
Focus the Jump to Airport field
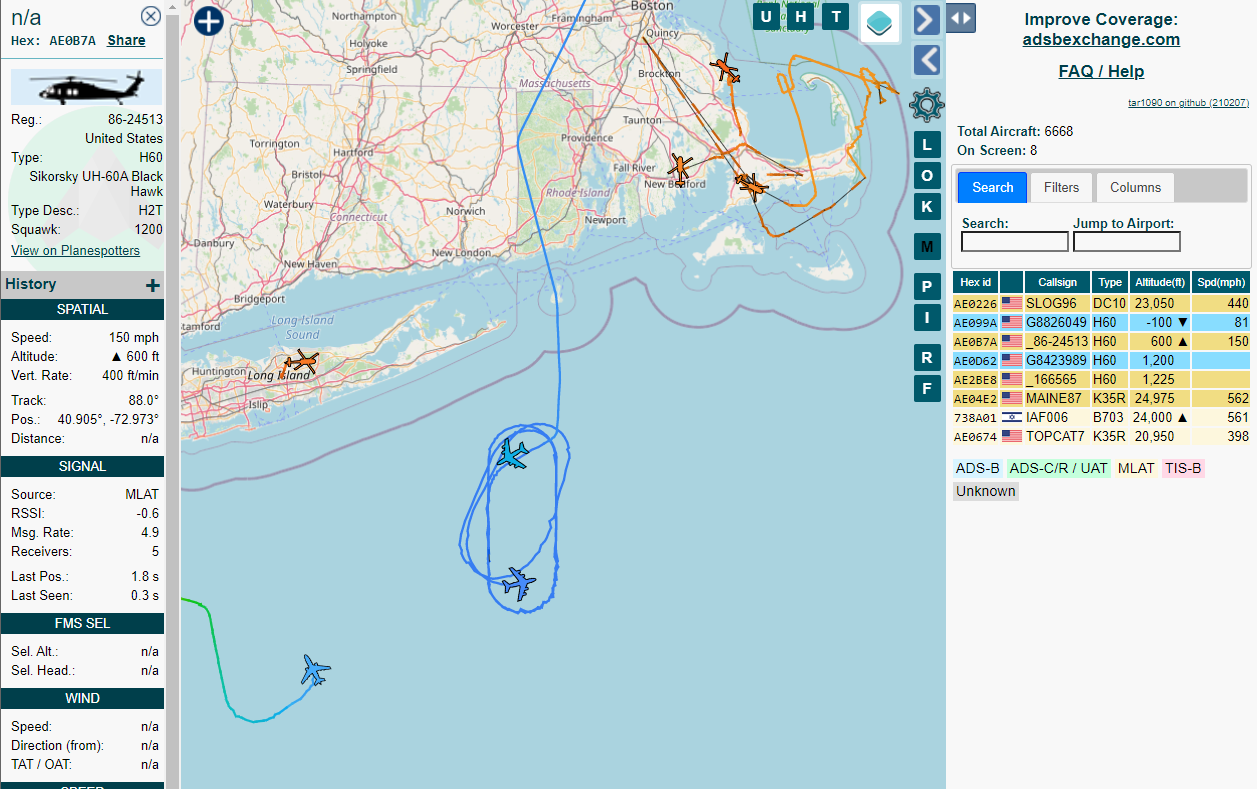1127,242
